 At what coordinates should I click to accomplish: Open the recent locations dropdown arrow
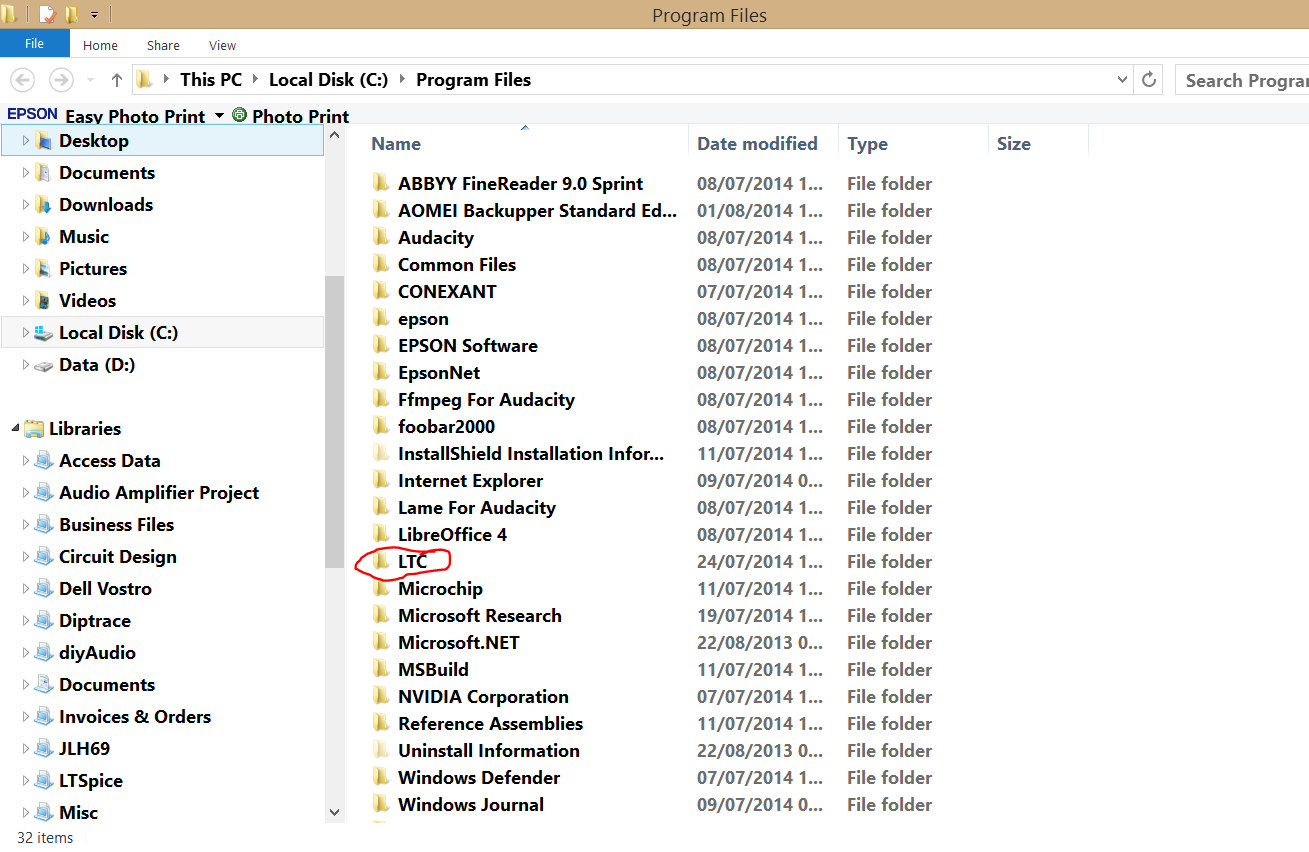pos(90,80)
